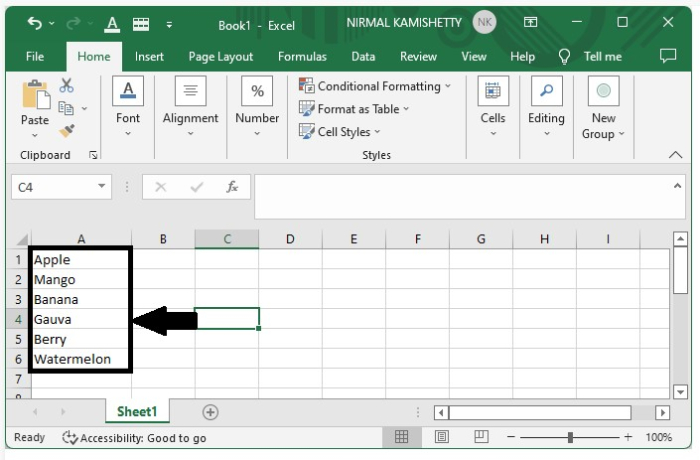Open the Name Box dropdown arrow
Viewport: 700px width, 460px height.
pos(102,186)
